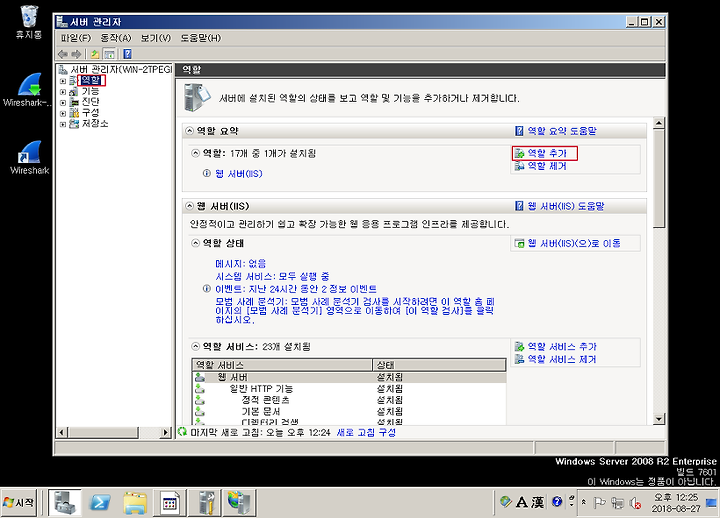Click 이벤트: 지난 24시간 동안 2 정보 이벤트 link
The height and width of the screenshot is (518, 720).
[x=296, y=289]
